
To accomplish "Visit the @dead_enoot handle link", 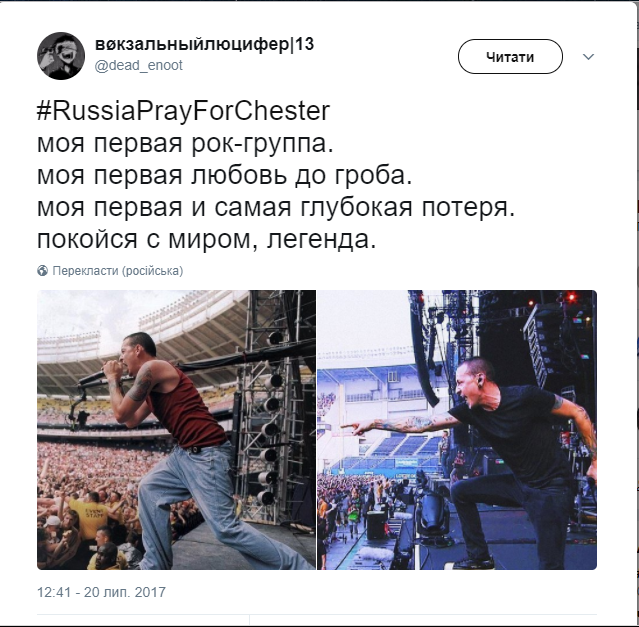I will point(139,65).
